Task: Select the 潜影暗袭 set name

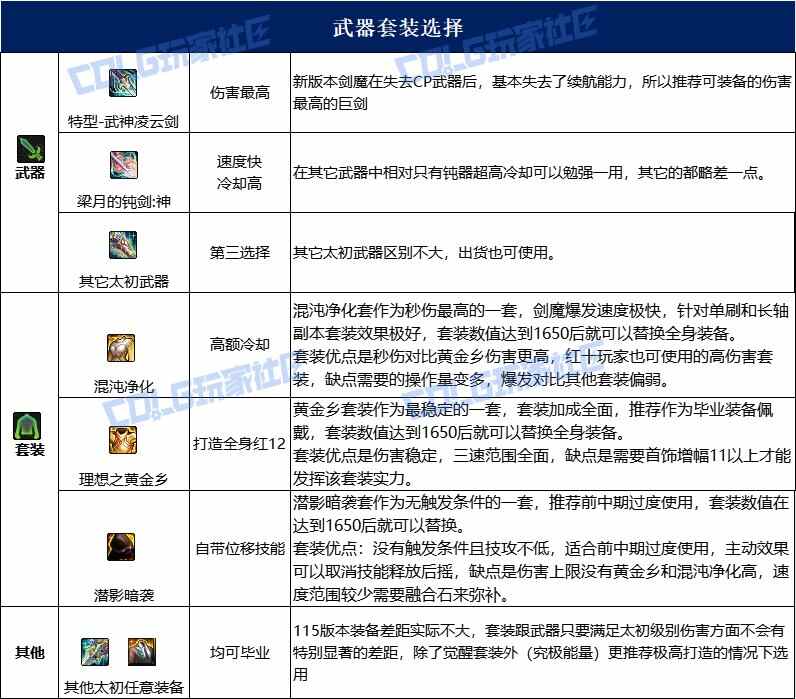Action: 123,594
